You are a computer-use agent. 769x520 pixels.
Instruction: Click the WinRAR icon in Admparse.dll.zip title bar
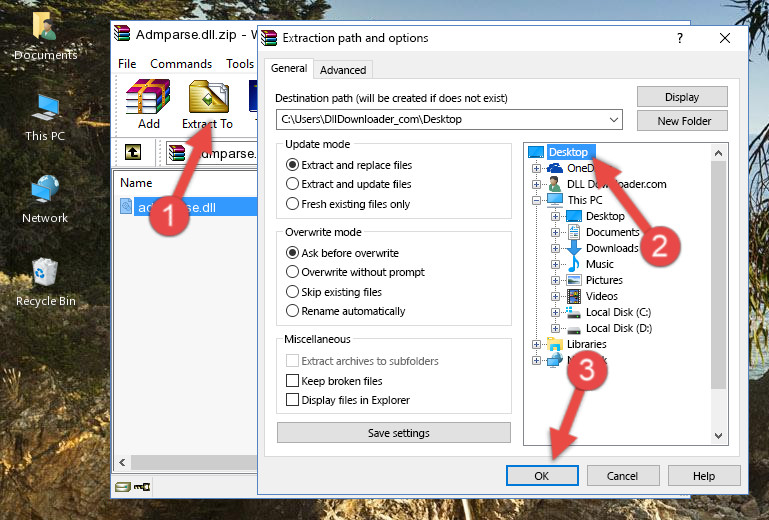coord(122,33)
